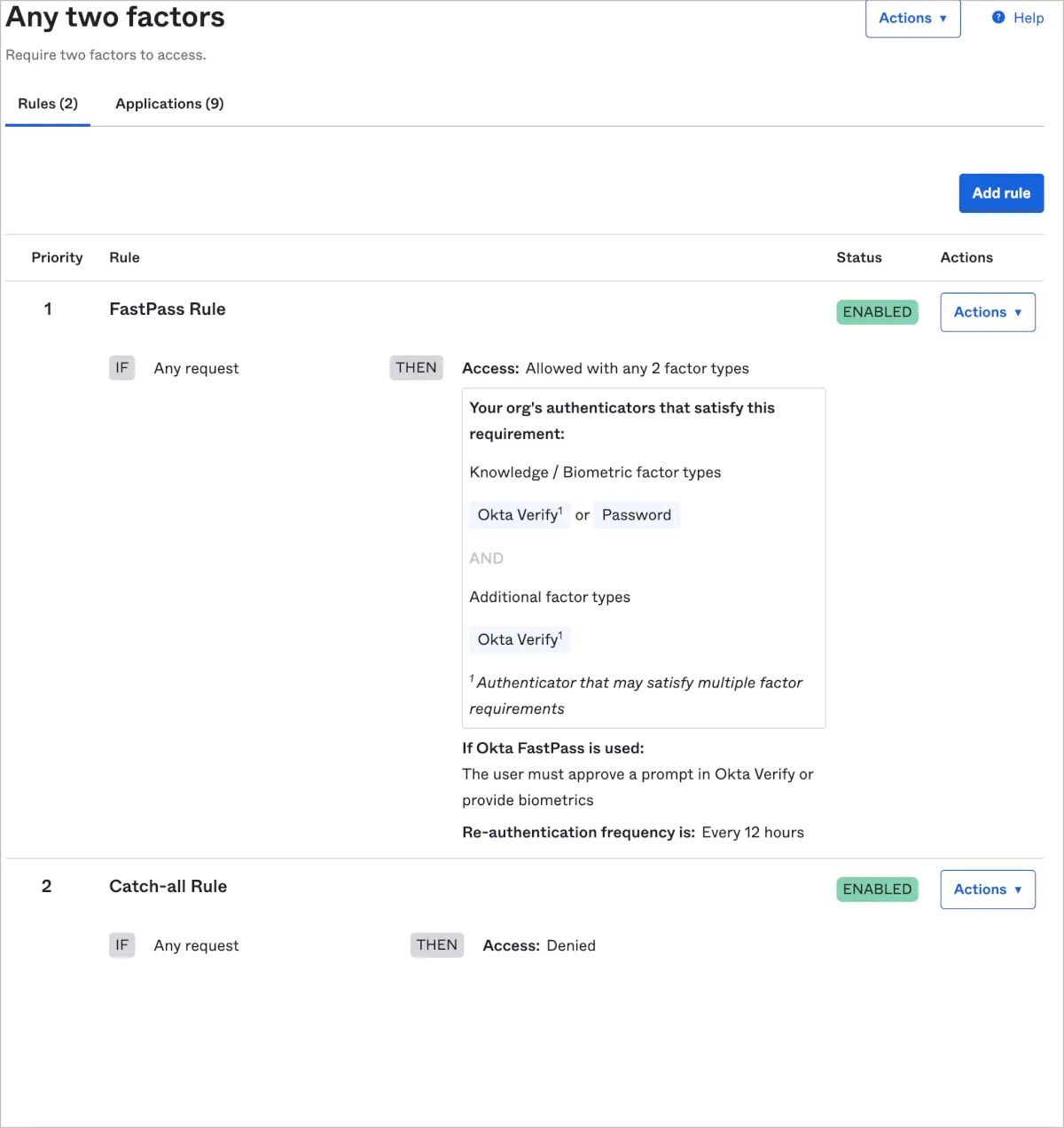Switch to the Applications (9) tab
Screen dimensions: 1064x1128
[169, 104]
